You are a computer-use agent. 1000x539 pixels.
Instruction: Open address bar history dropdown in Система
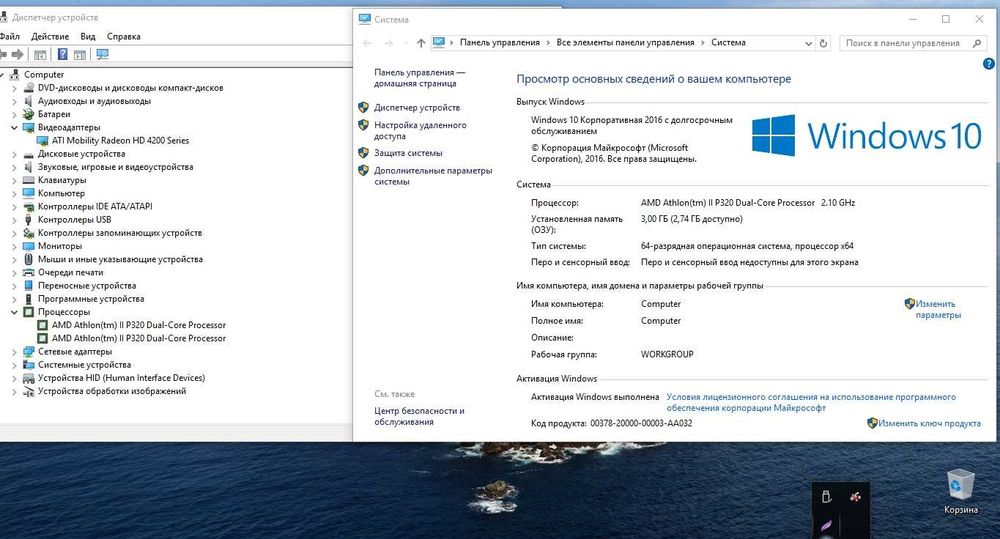tap(808, 43)
